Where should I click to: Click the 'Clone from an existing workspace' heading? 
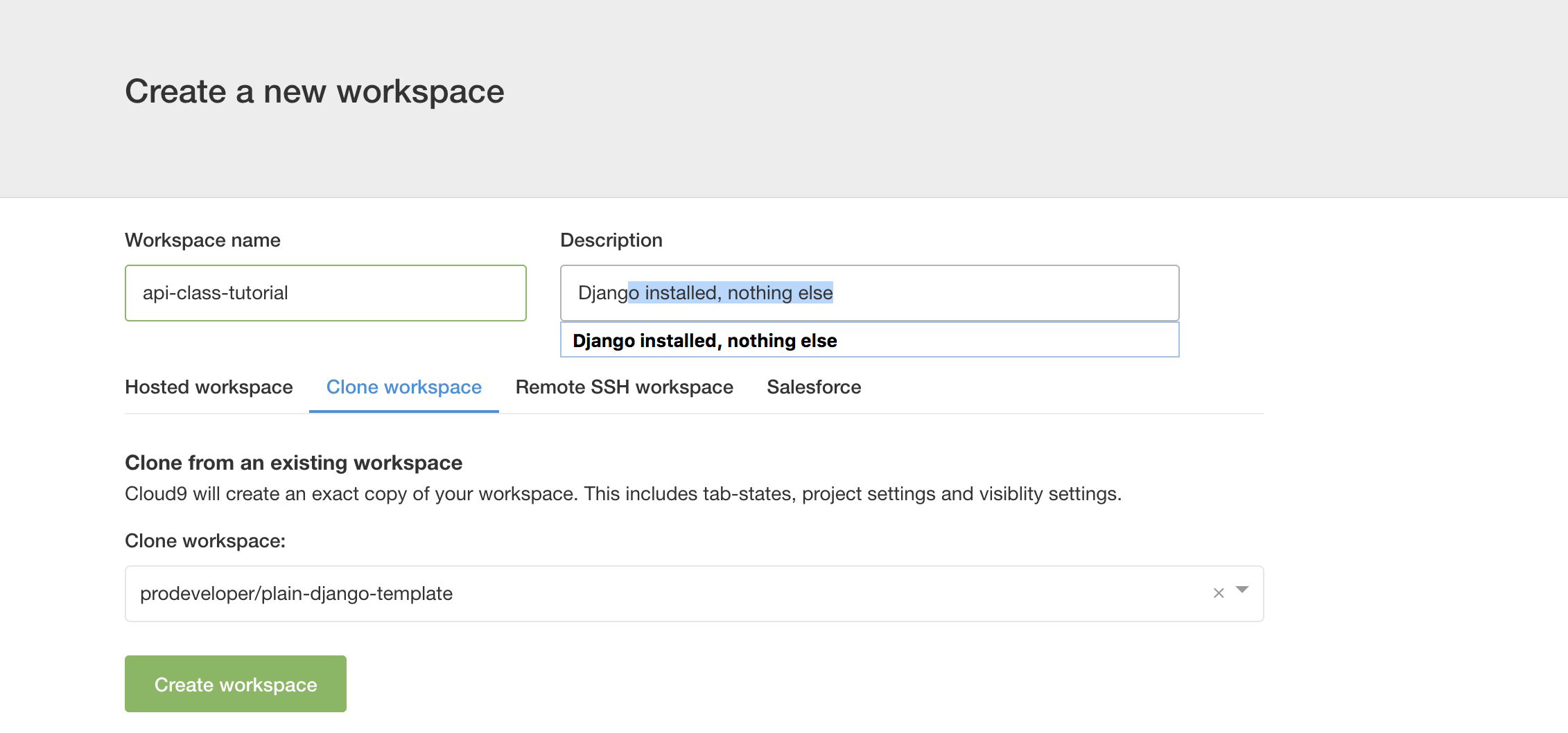coord(293,463)
